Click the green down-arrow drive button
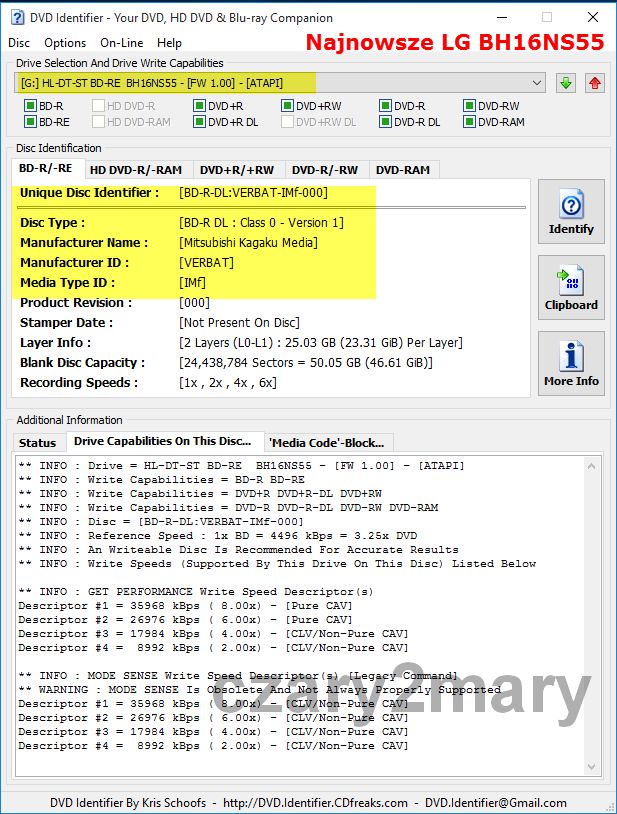617x814 pixels. (566, 83)
